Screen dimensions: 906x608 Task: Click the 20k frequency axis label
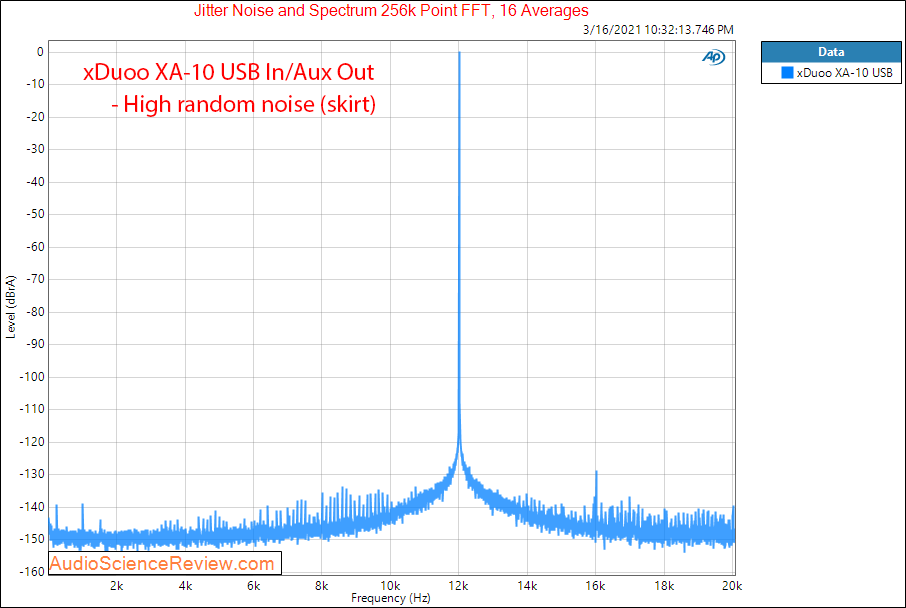tap(732, 586)
